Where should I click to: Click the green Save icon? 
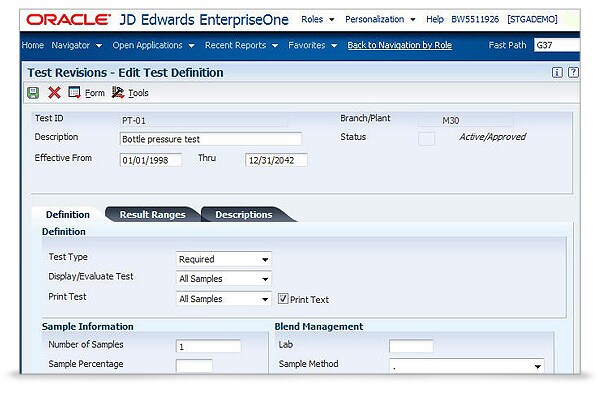pos(33,93)
